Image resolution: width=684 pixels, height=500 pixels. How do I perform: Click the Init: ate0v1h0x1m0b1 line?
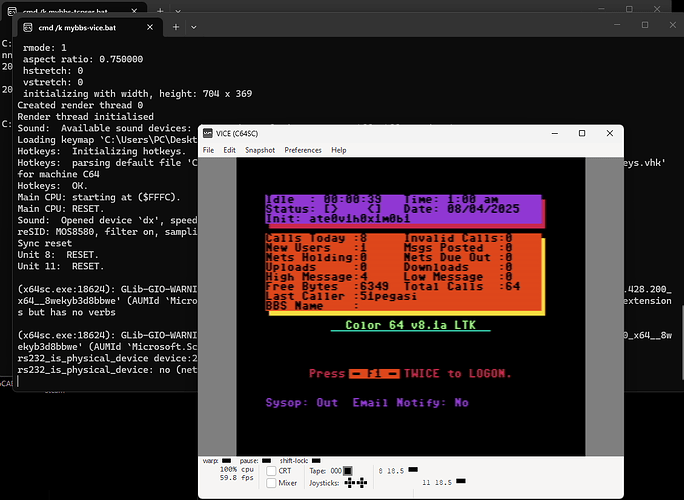pyautogui.click(x=338, y=219)
